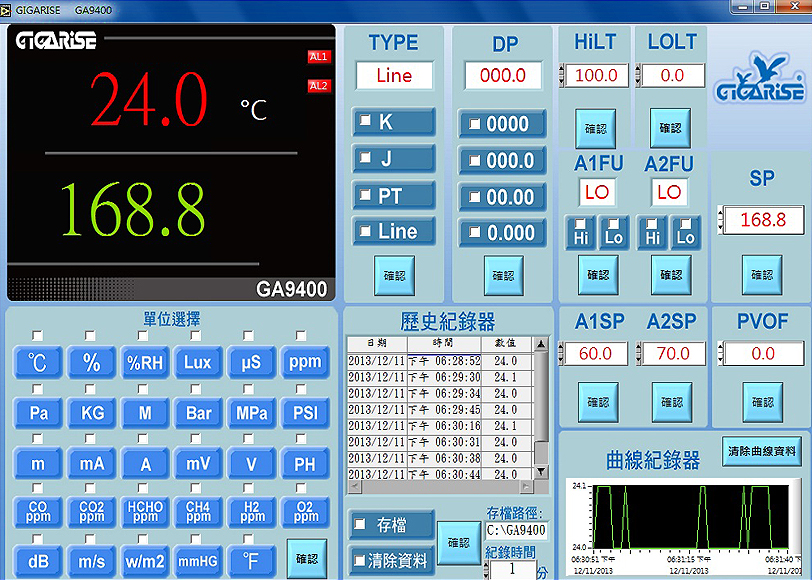812x580 pixels.
Task: Choose the %RH unit button
Action: pos(145,362)
